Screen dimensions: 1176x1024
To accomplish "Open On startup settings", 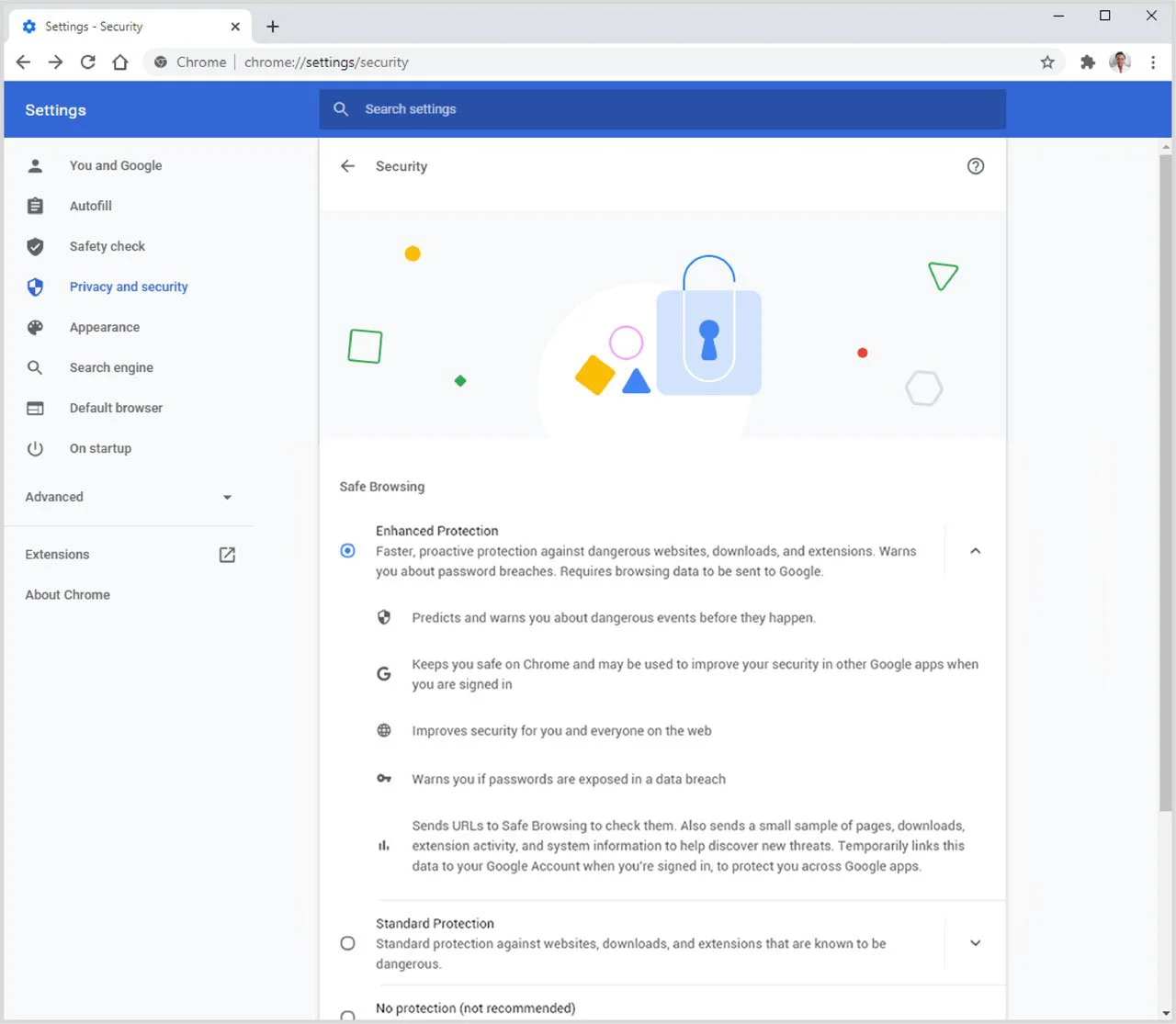I will [x=100, y=448].
